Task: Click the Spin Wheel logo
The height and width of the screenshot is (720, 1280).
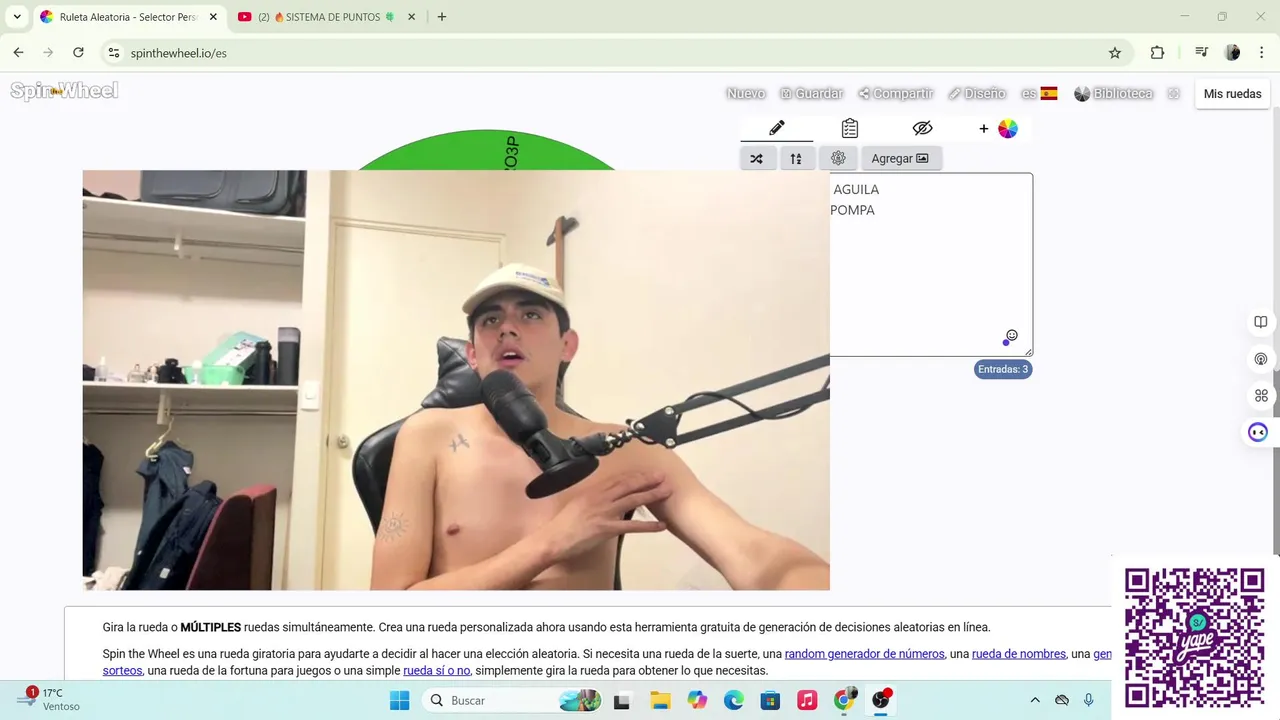Action: tap(64, 91)
